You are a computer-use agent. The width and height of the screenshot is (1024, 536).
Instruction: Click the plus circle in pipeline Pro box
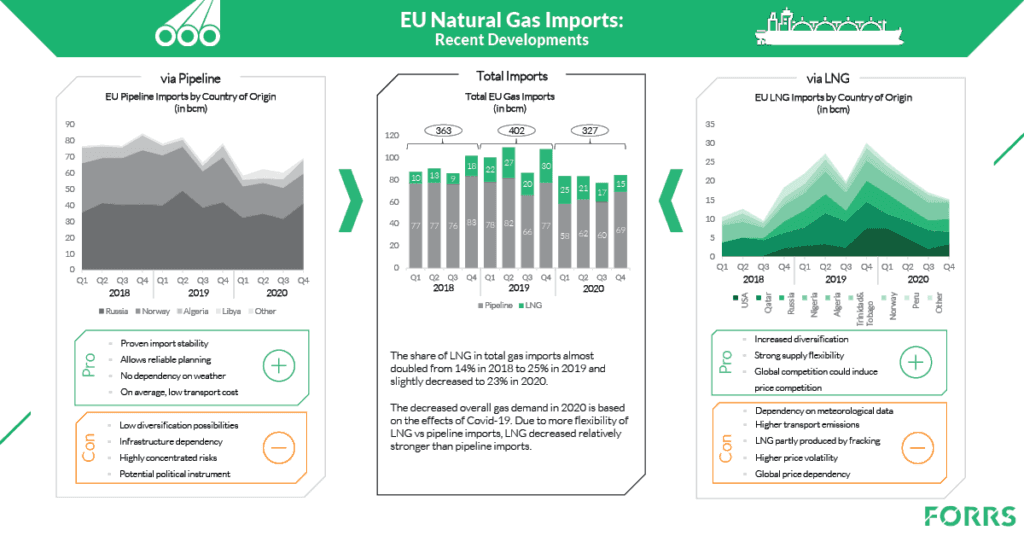(x=278, y=366)
